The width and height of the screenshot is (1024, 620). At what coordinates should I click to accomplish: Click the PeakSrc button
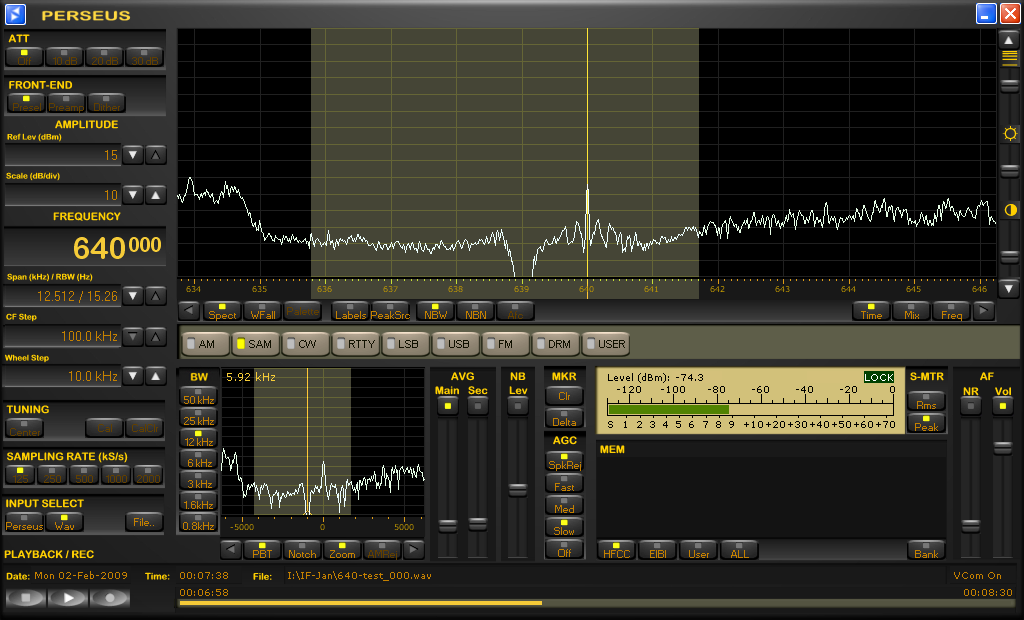[390, 311]
